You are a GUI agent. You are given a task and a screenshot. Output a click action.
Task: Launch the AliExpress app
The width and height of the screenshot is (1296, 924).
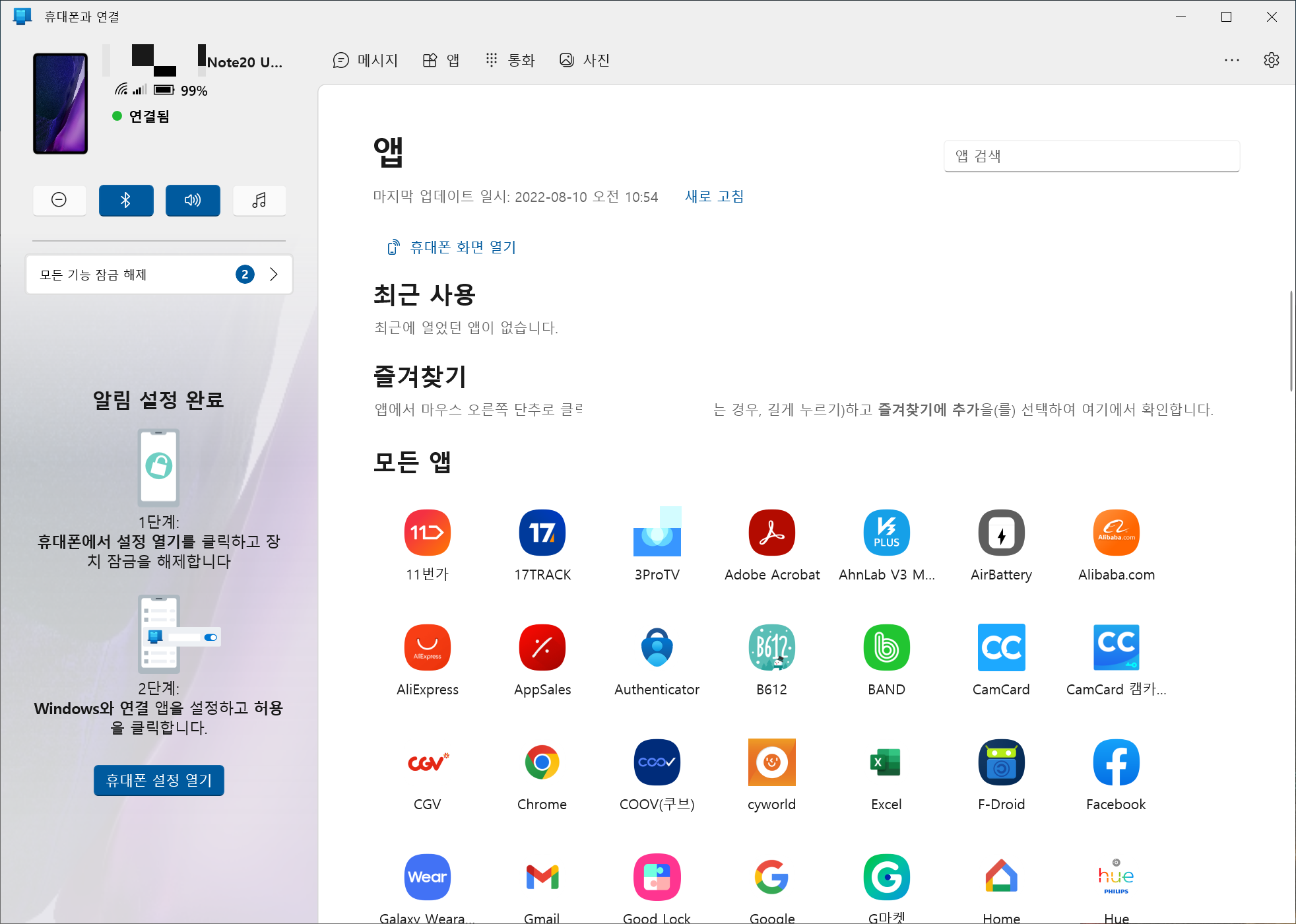tap(427, 647)
